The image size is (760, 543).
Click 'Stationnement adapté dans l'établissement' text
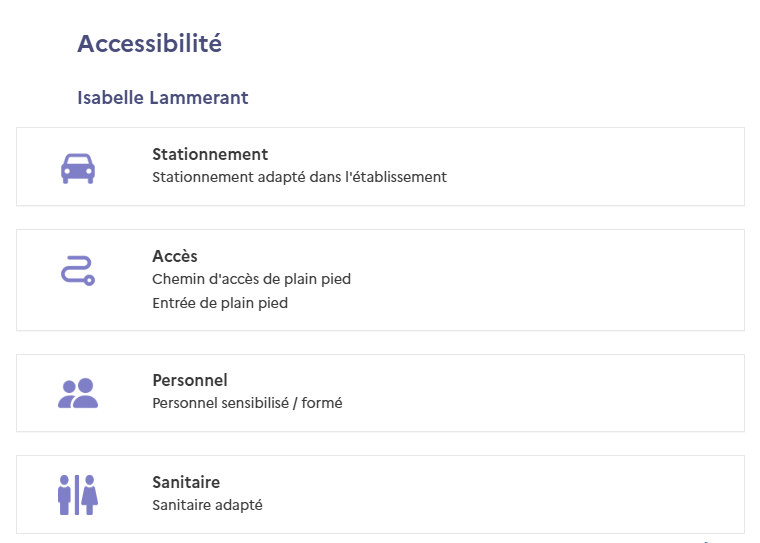(x=300, y=177)
